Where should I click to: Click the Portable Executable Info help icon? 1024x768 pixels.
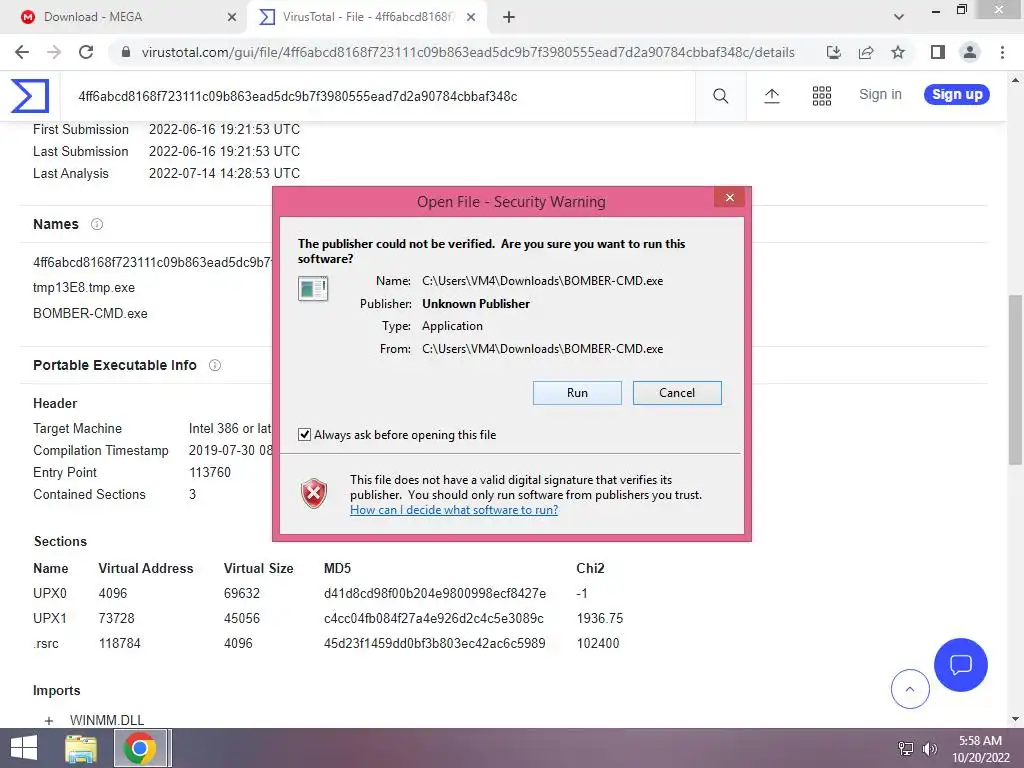click(x=215, y=365)
